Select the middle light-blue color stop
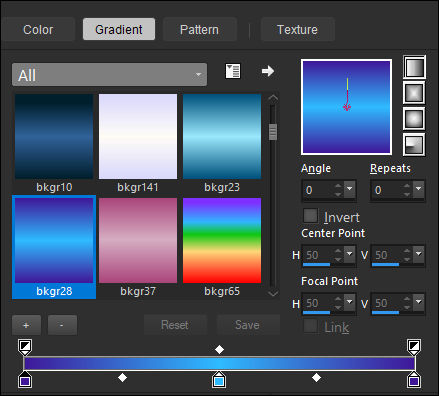The image size is (439, 396). click(x=219, y=380)
